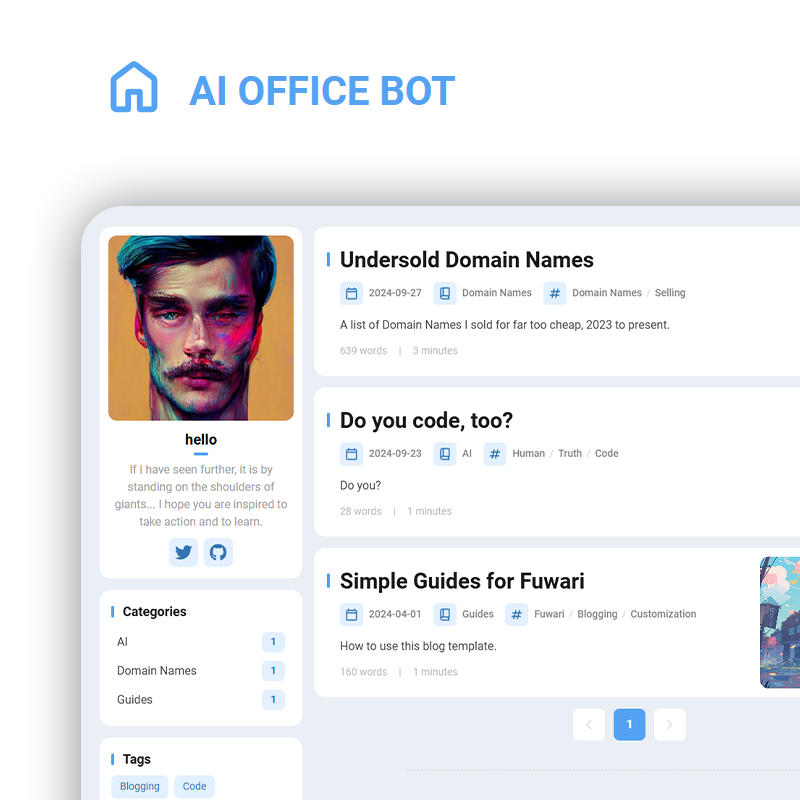
Task: Click the description 'How to use this blog template.'
Action: point(418,646)
